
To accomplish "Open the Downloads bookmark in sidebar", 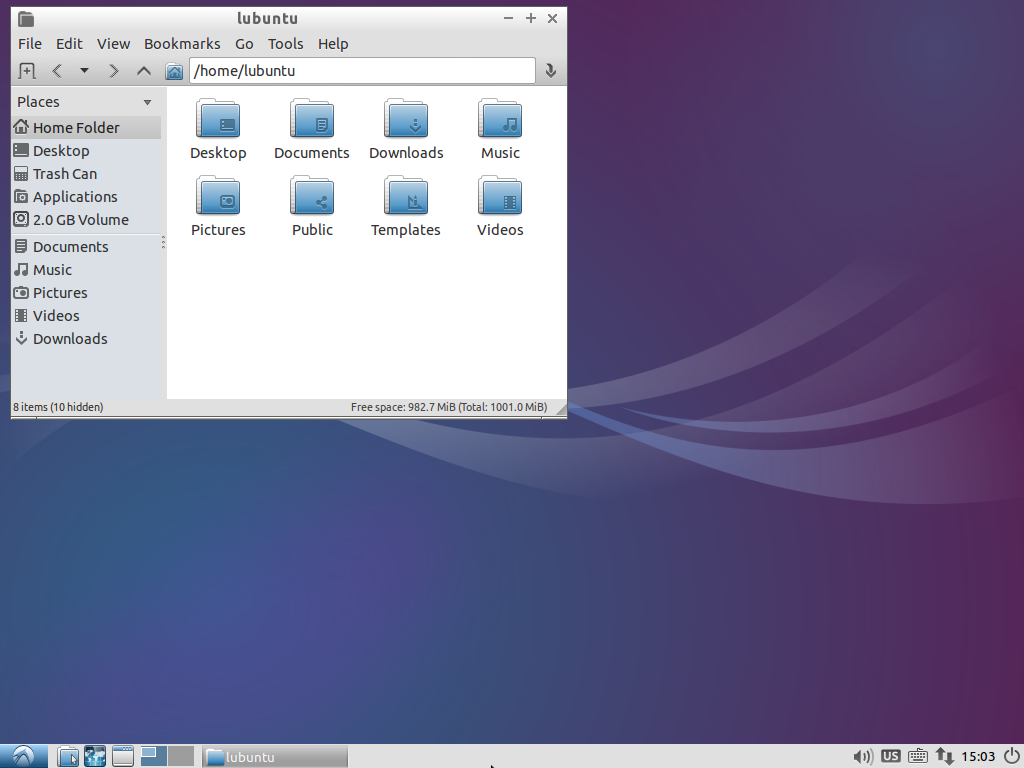I will coord(86,338).
